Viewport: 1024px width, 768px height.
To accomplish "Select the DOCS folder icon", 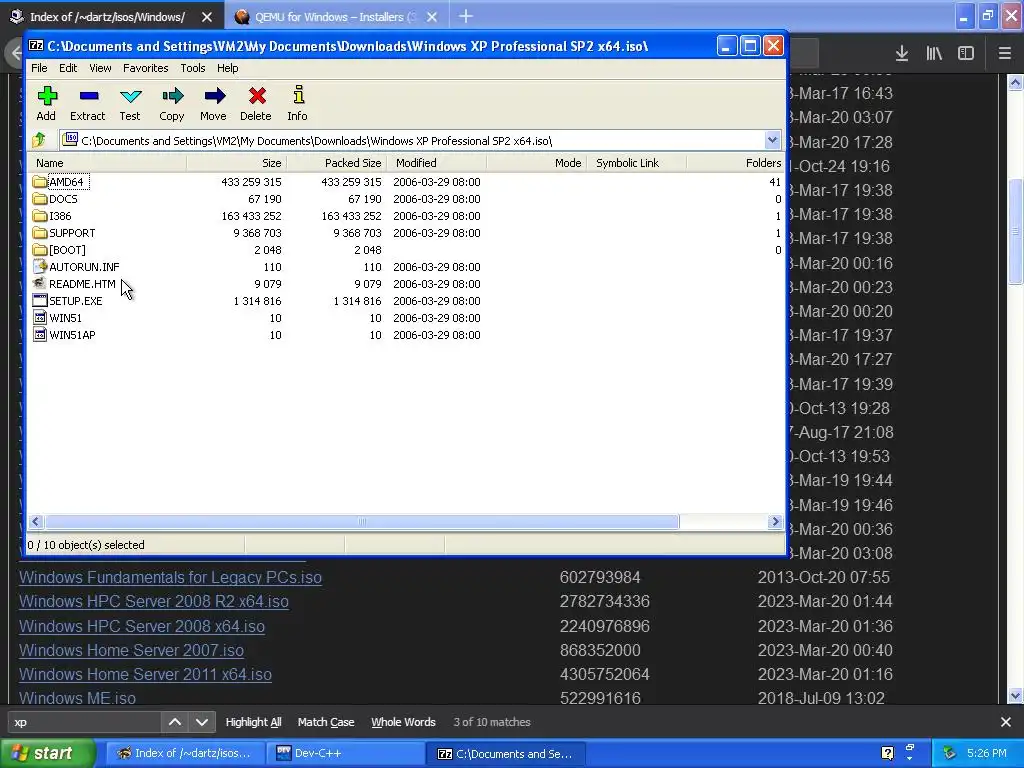I will click(40, 199).
